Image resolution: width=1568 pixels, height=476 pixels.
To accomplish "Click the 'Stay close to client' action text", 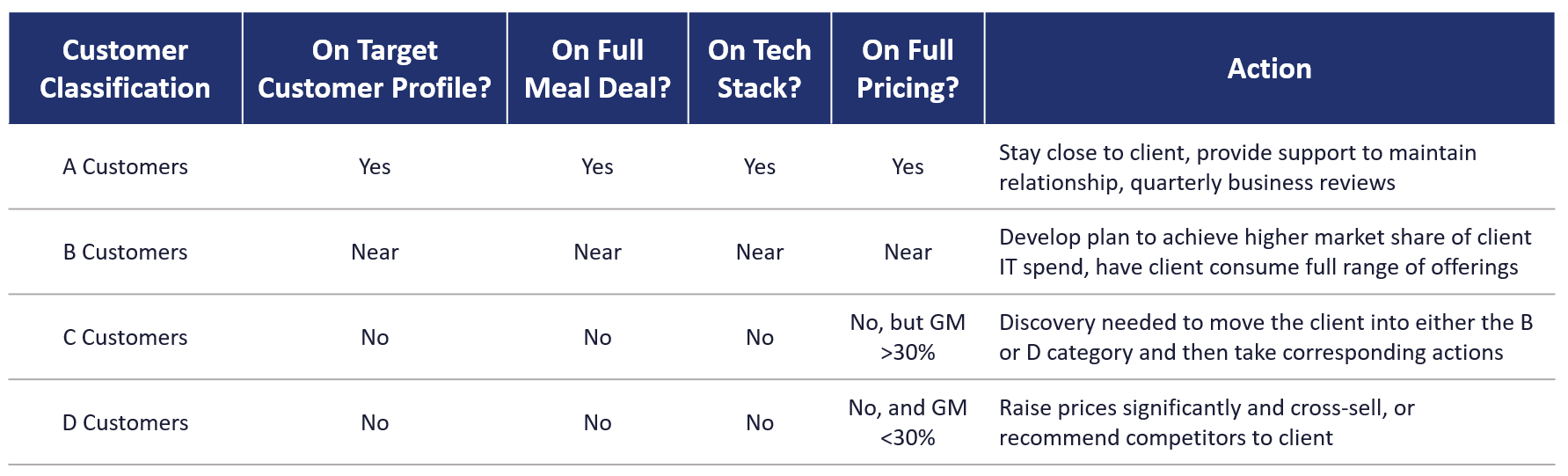I will pyautogui.click(x=1236, y=167).
